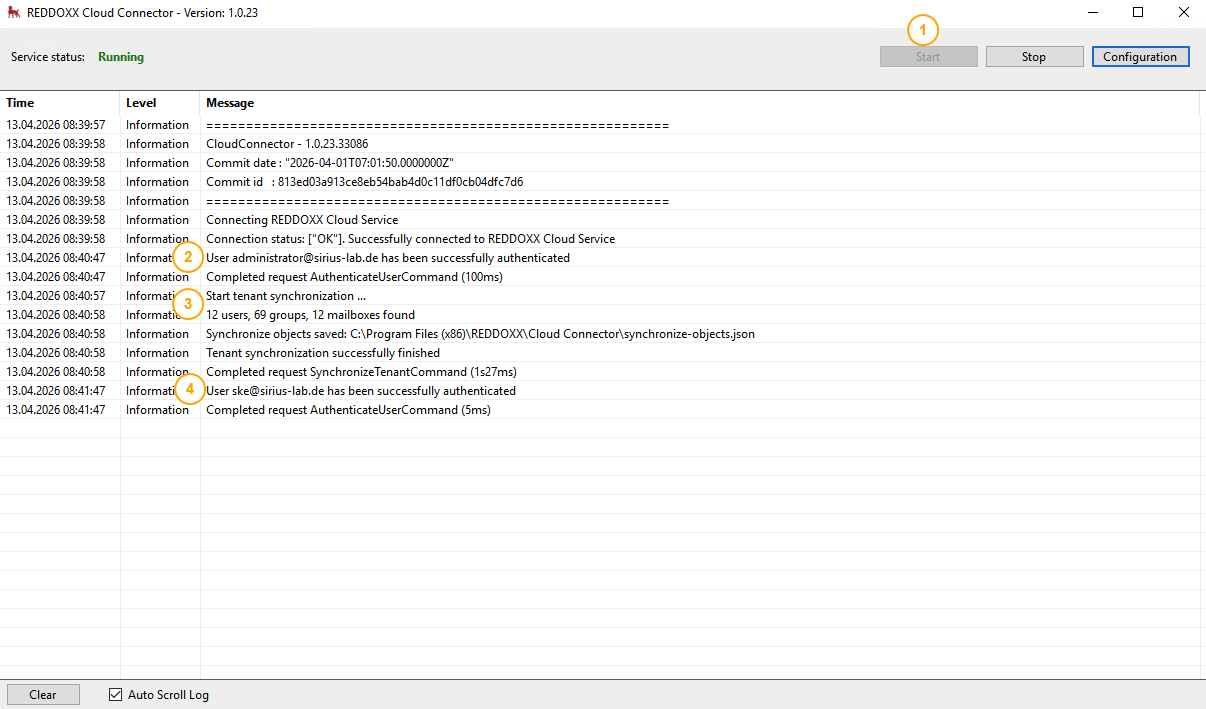Click the Message column header
Screen dimensions: 1206x709
point(230,102)
